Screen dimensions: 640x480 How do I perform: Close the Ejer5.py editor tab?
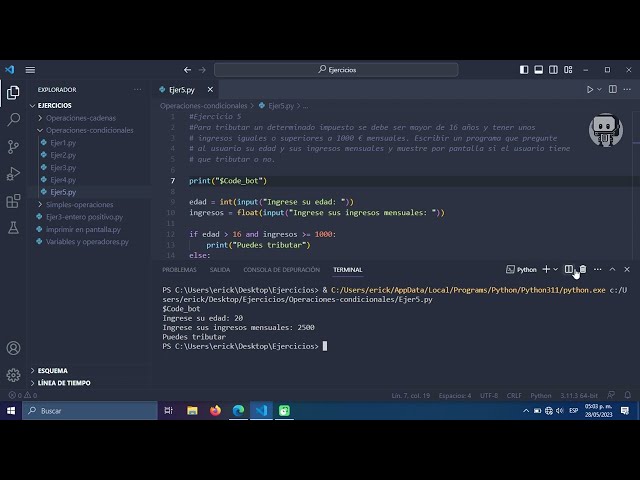210,89
